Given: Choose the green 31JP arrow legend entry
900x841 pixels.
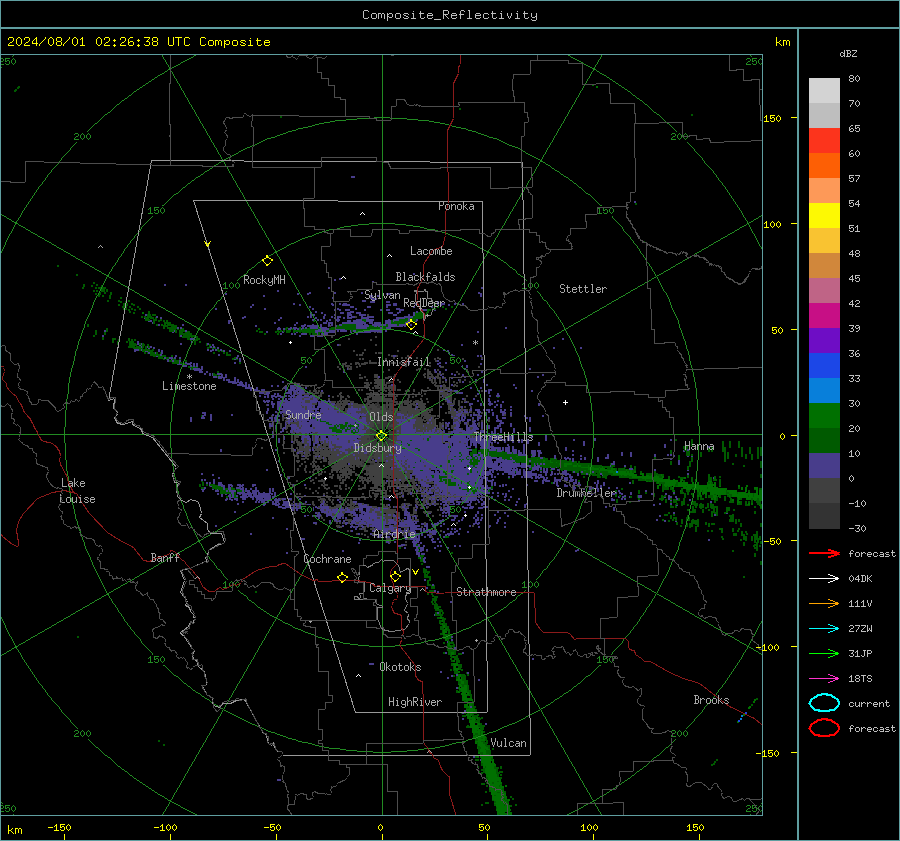Looking at the screenshot, I should 824,653.
